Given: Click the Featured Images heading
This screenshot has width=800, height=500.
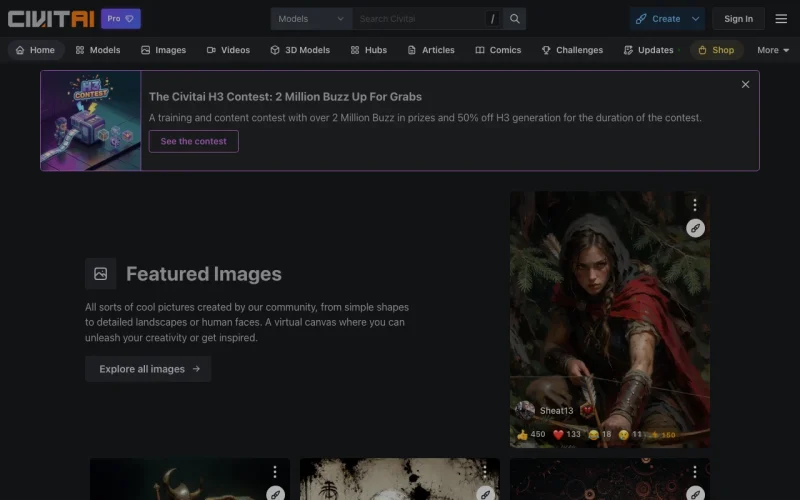Looking at the screenshot, I should 204,274.
